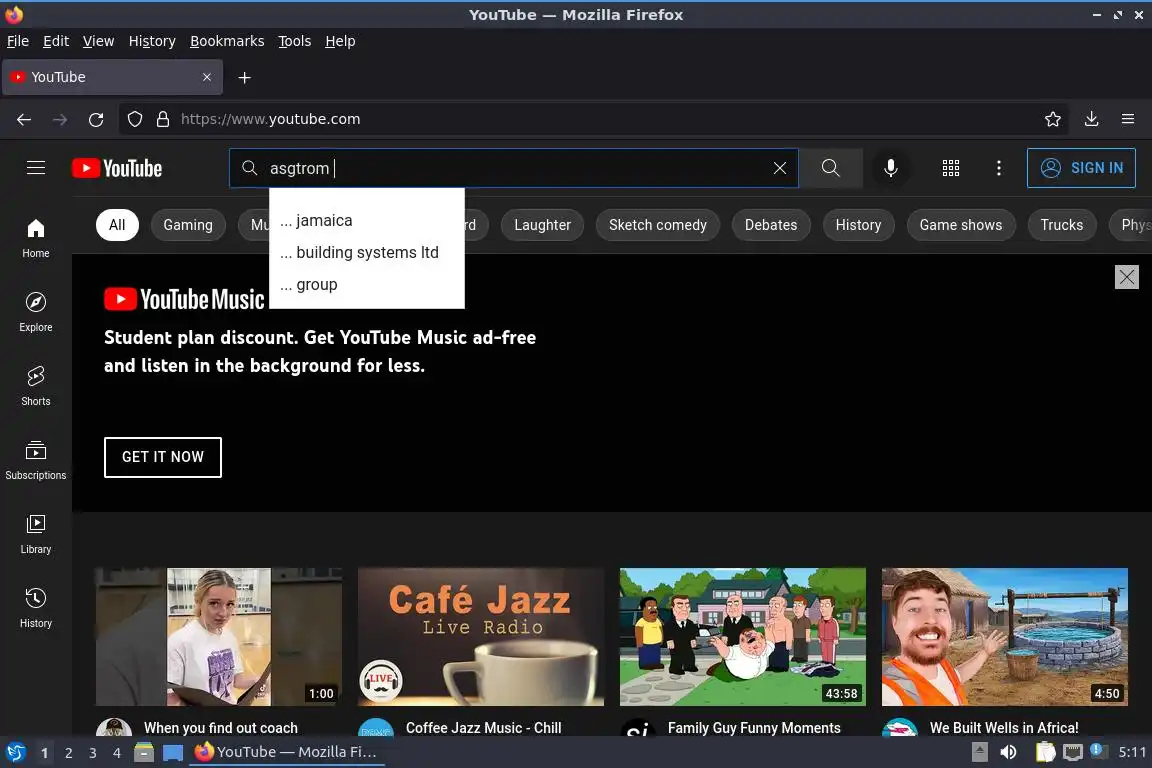Open Shorts in the sidebar
1152x768 pixels.
[x=35, y=387]
